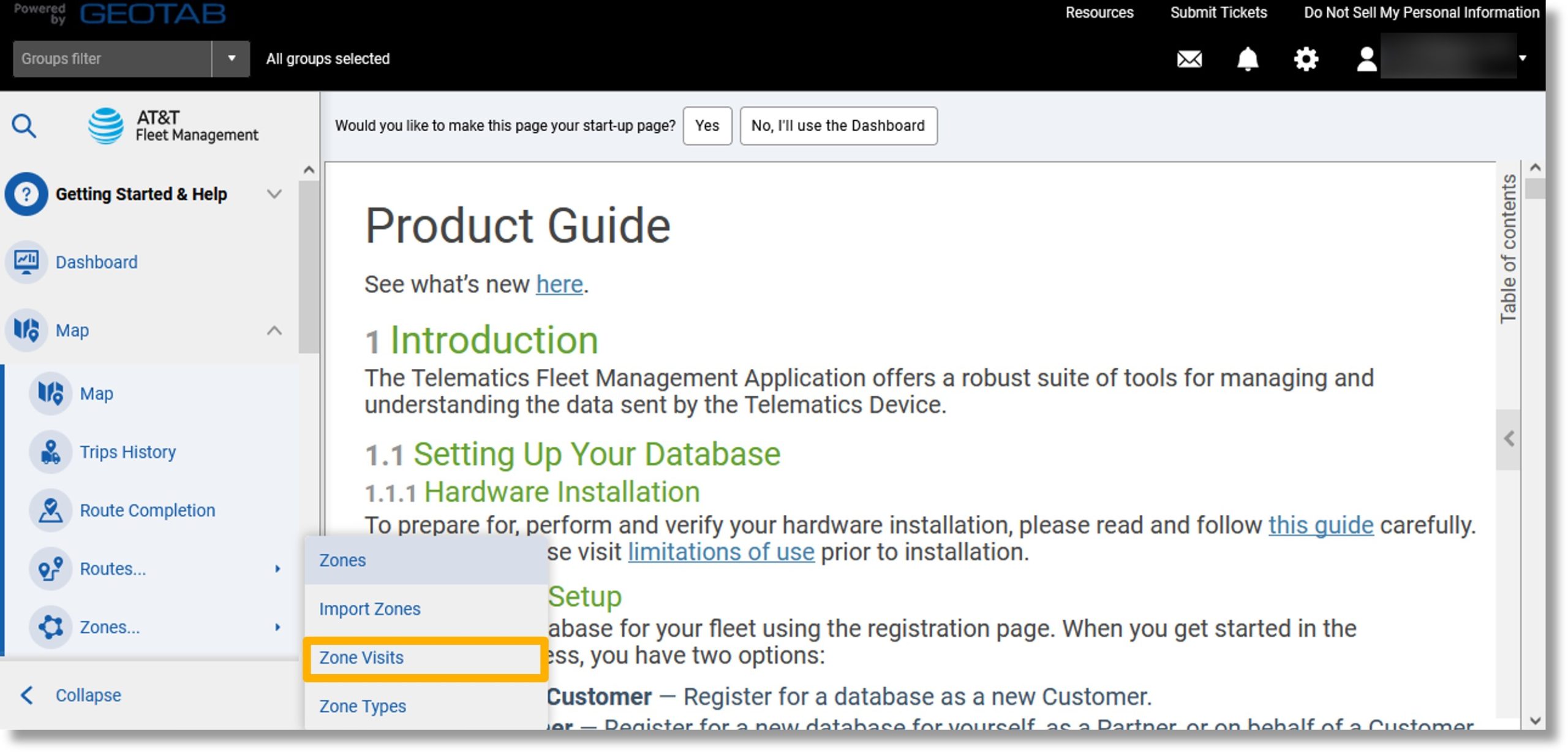Click the Getting Started & Help icon
This screenshot has height=752, width=1568.
(x=26, y=193)
